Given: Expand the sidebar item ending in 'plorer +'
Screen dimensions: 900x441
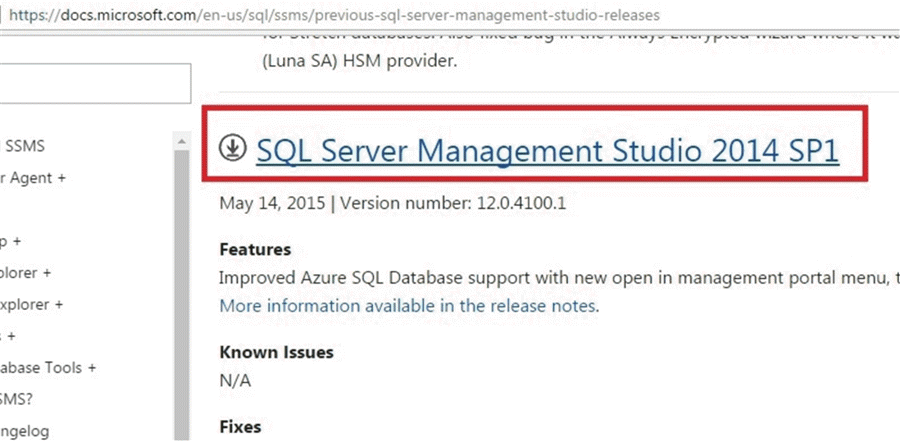Looking at the screenshot, I should point(27,272).
